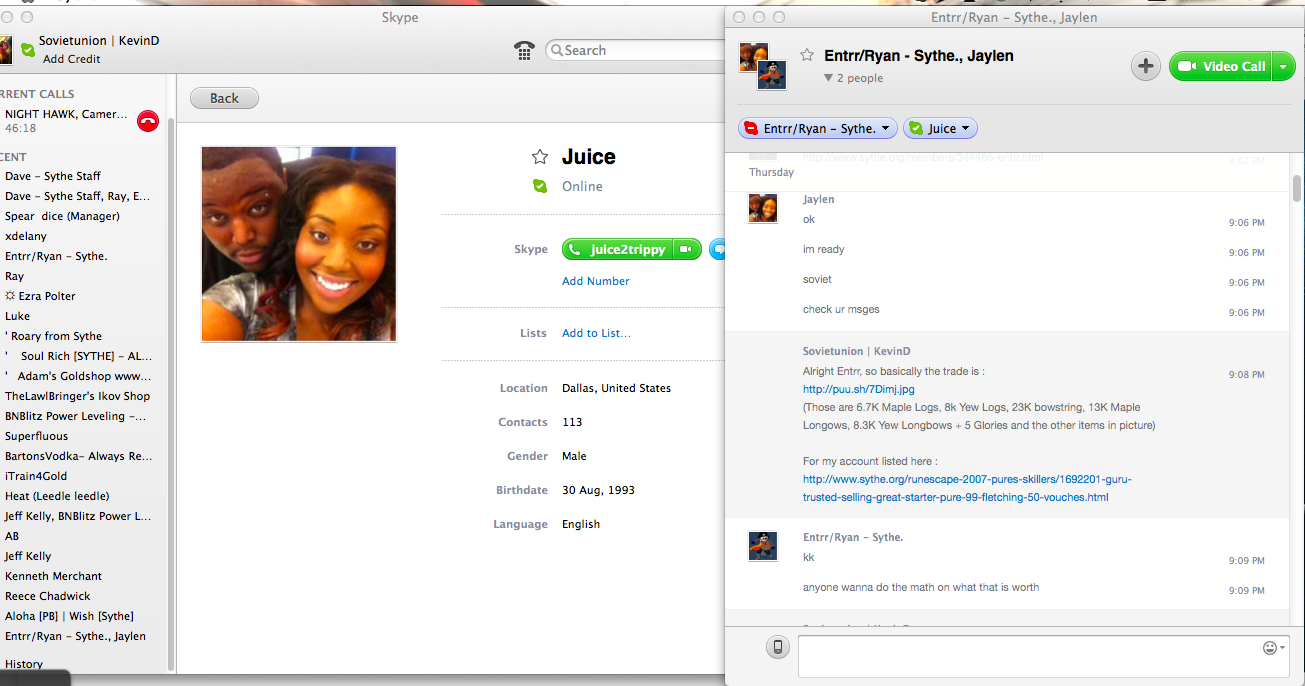
Task: Open the Skype dial pad phone icon
Action: (524, 50)
